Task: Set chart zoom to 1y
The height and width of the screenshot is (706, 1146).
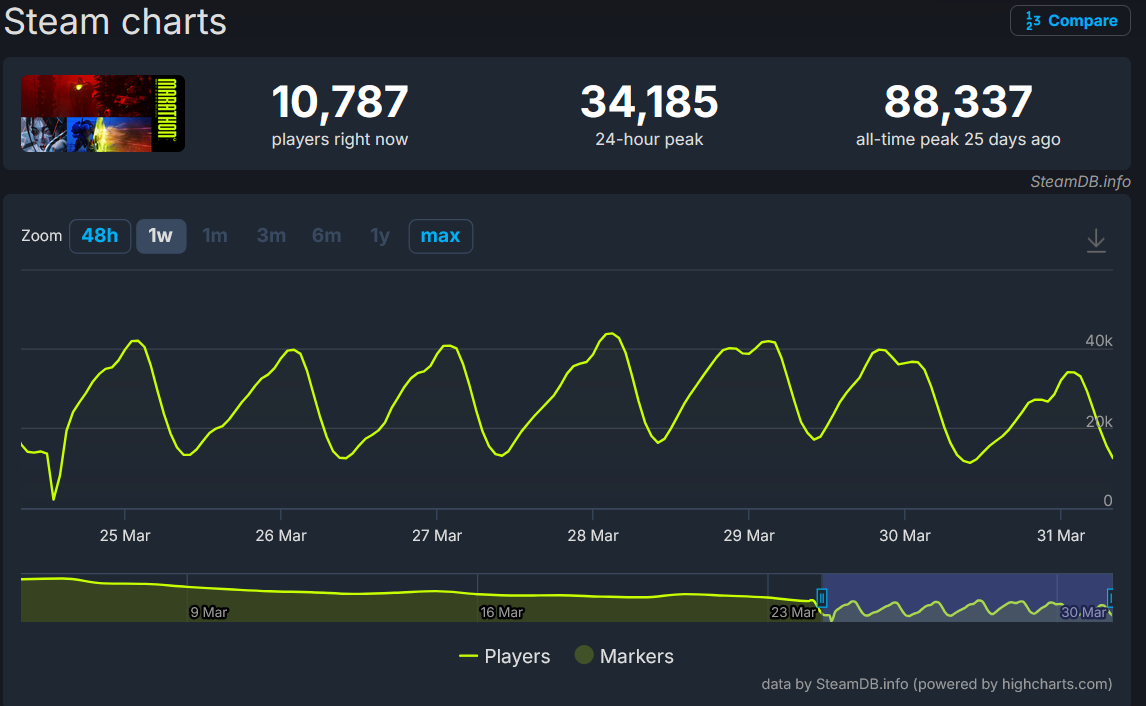Action: (380, 236)
